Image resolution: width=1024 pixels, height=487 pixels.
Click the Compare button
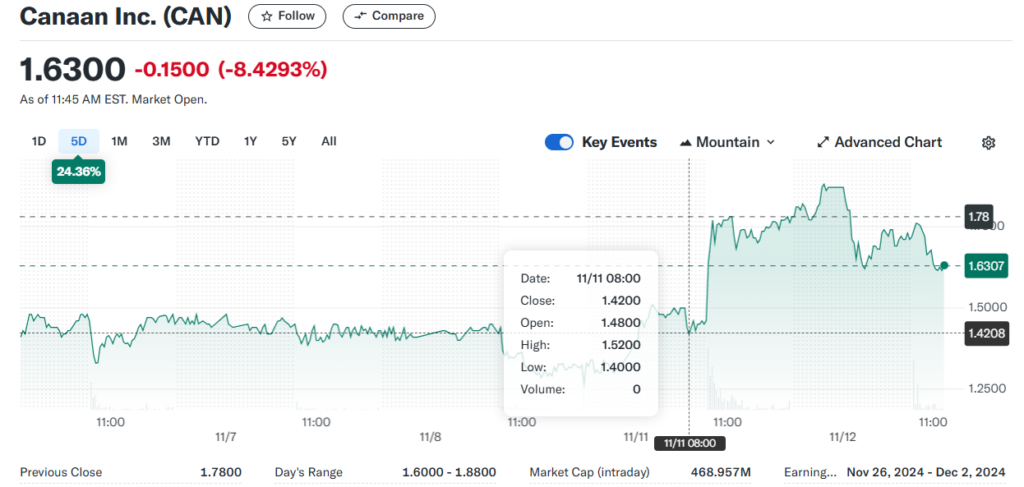[x=389, y=16]
